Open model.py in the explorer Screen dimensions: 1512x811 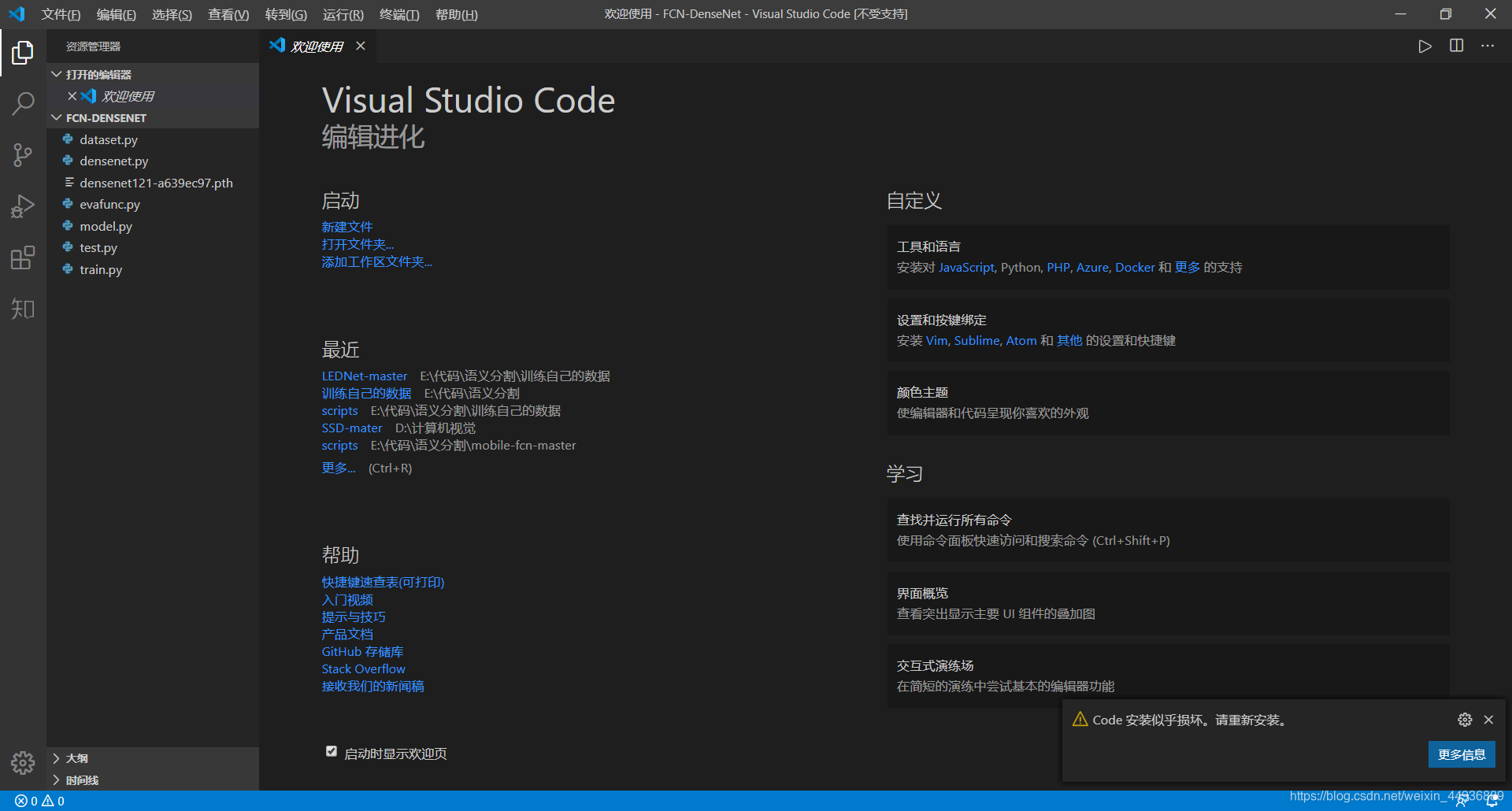point(153,226)
